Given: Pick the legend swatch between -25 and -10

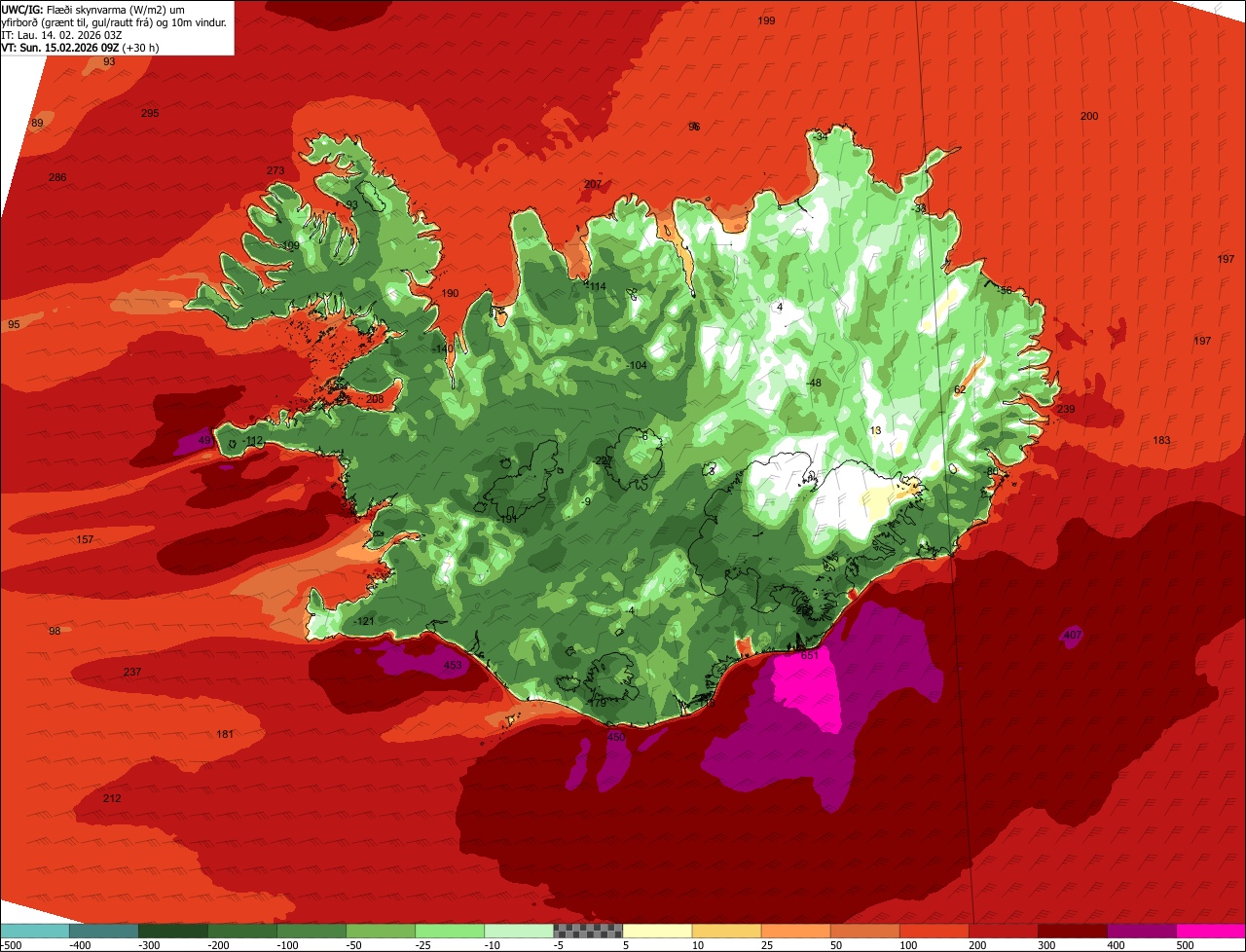Looking at the screenshot, I should pos(450,931).
